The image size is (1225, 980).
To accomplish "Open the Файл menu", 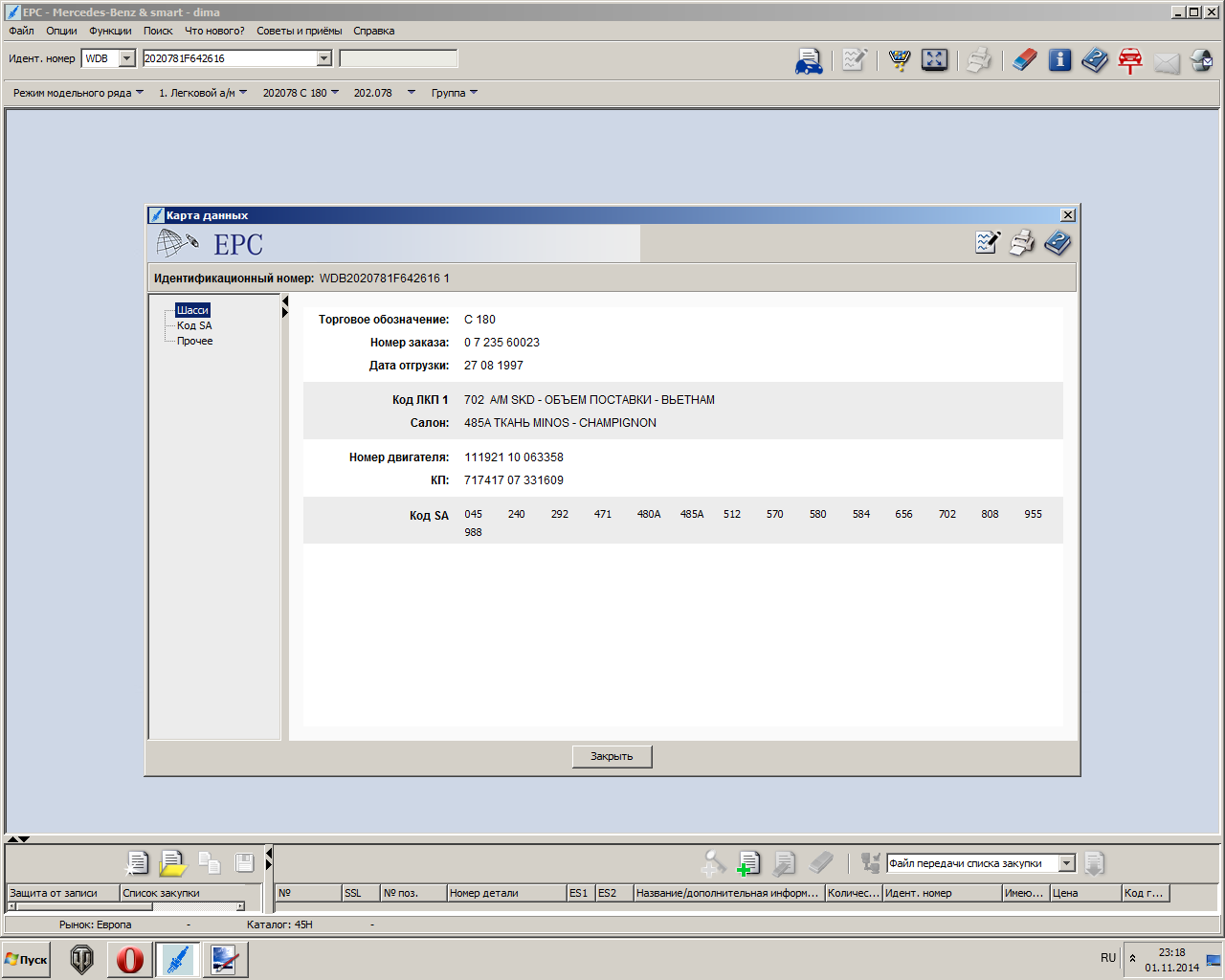I will [21, 31].
